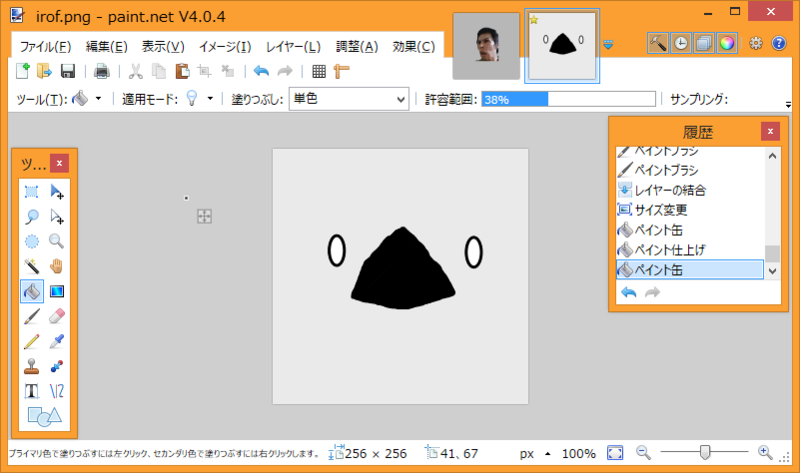Open the 表示(V) menu
The width and height of the screenshot is (800, 473).
coord(163,46)
